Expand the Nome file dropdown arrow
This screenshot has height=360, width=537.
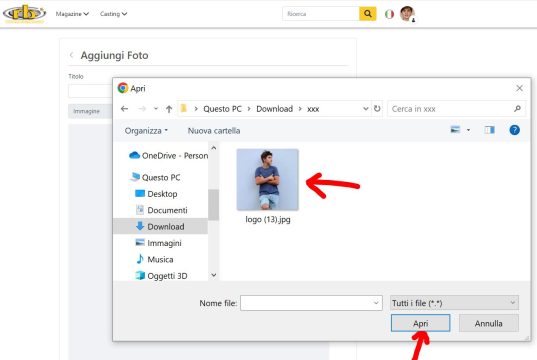pos(376,303)
